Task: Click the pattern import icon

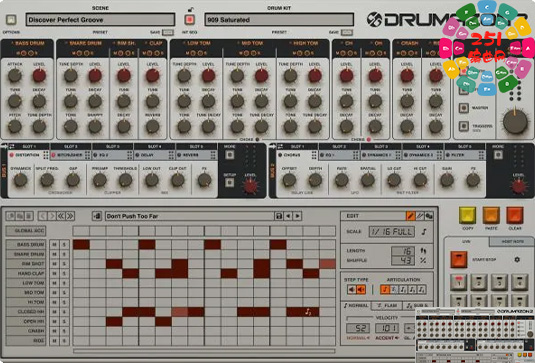Action: [x=97, y=216]
